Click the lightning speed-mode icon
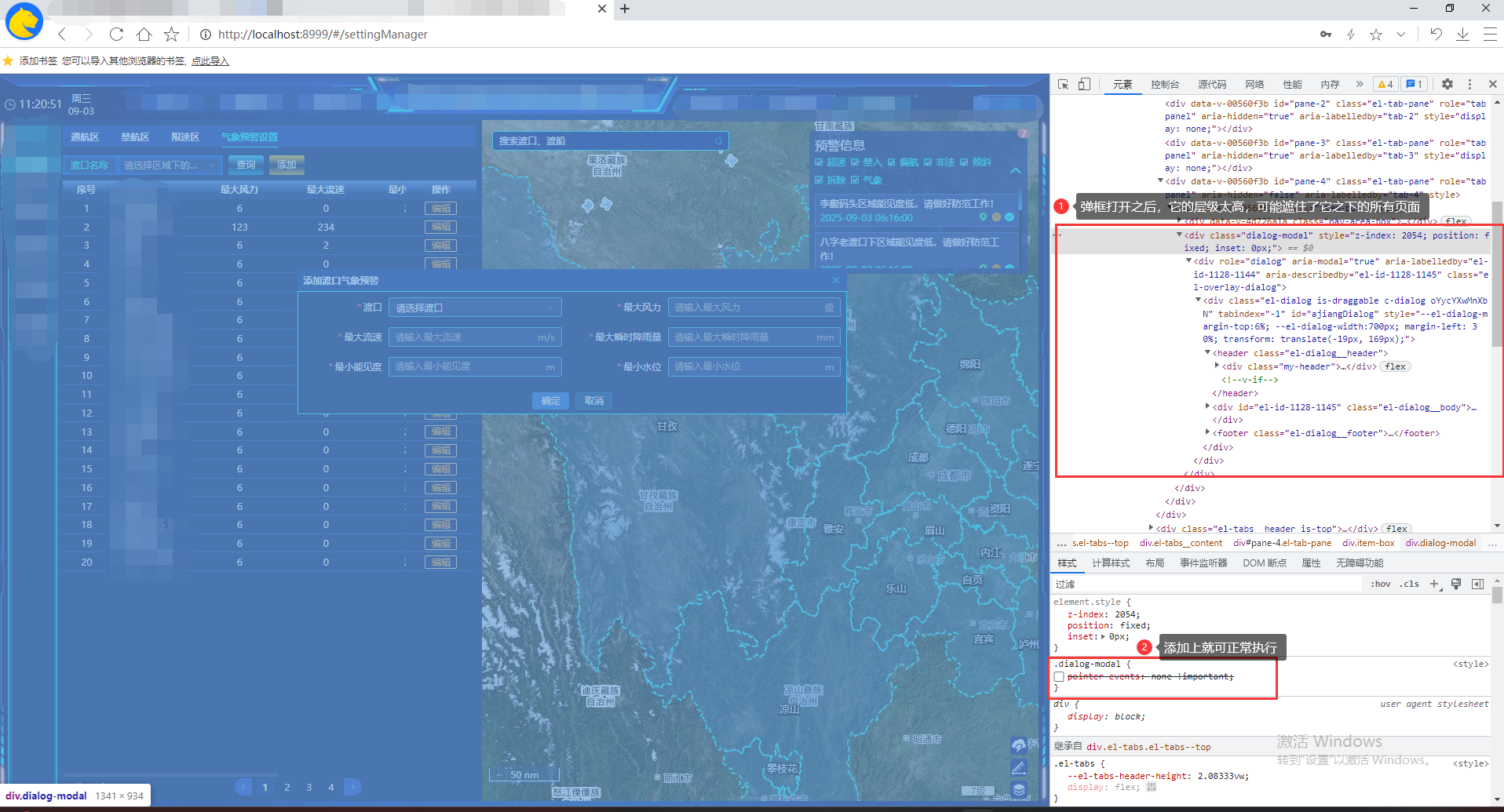This screenshot has height=812, width=1504. click(1351, 34)
